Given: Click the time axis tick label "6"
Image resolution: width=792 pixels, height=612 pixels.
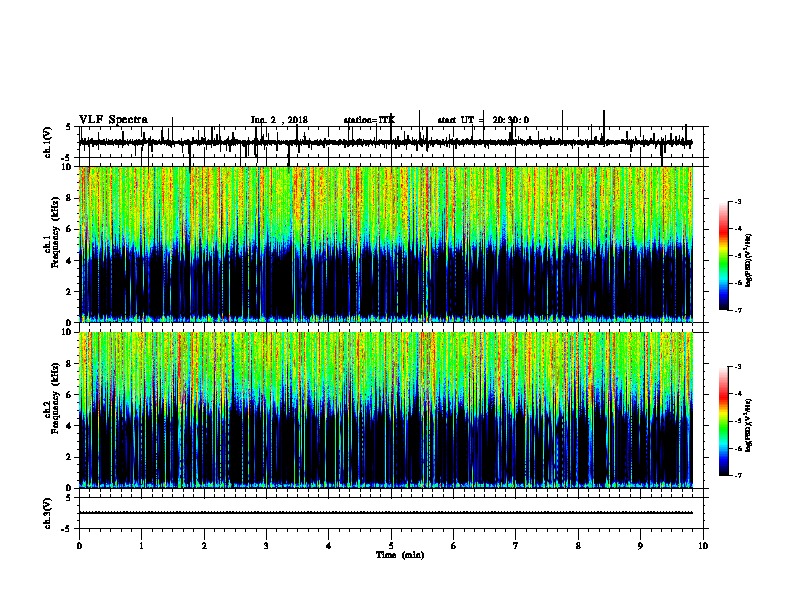Looking at the screenshot, I should coord(454,546).
